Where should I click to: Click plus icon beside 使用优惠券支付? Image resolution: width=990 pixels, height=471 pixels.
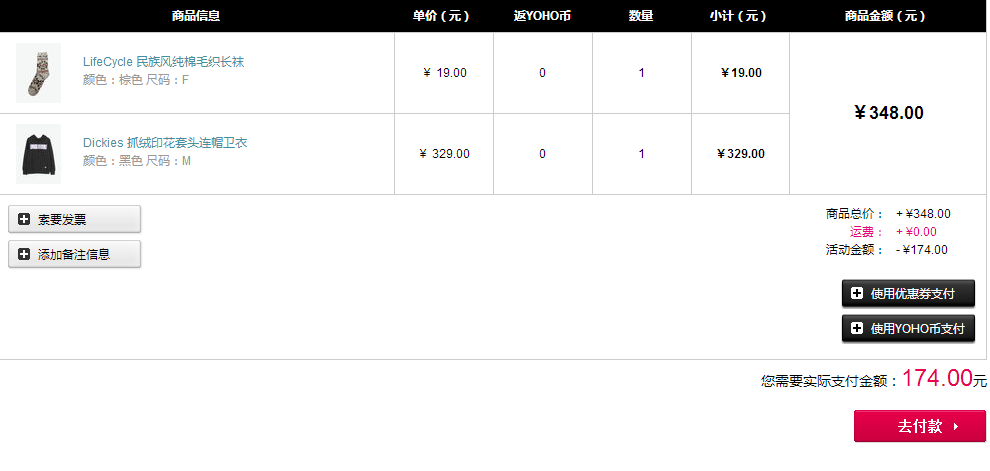[857, 294]
